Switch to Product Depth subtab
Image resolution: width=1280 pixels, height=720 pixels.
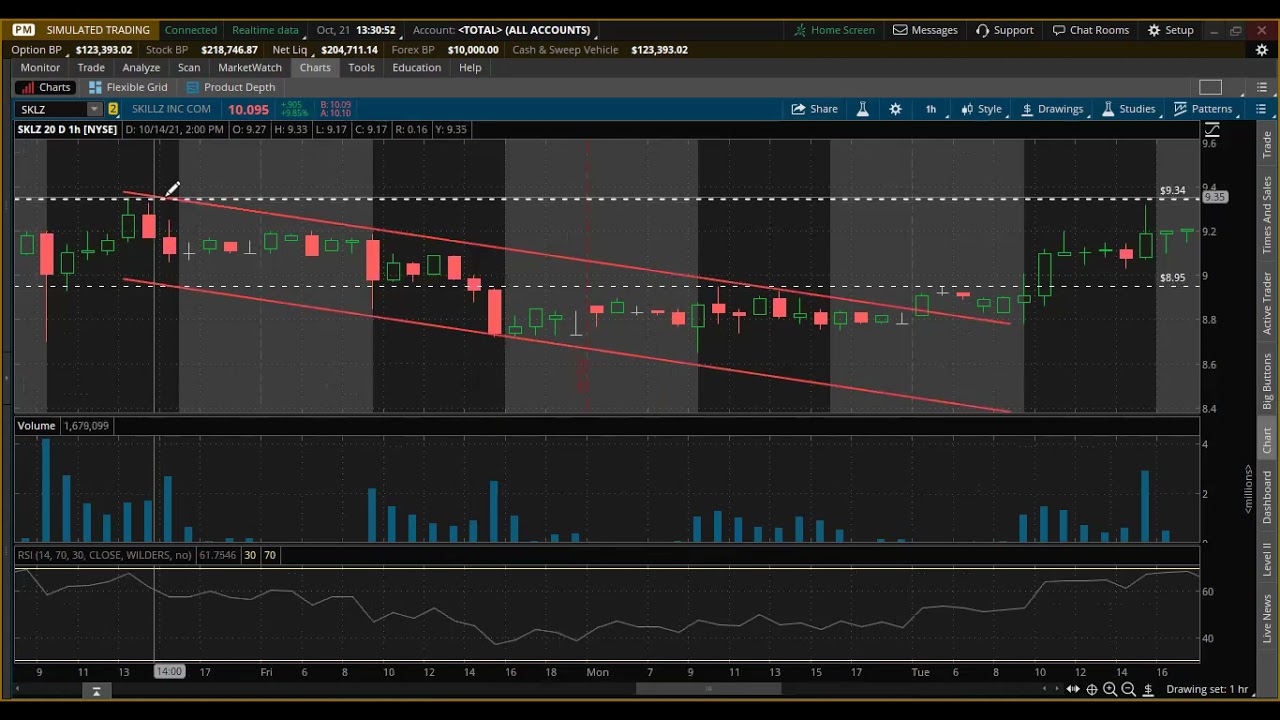click(230, 87)
